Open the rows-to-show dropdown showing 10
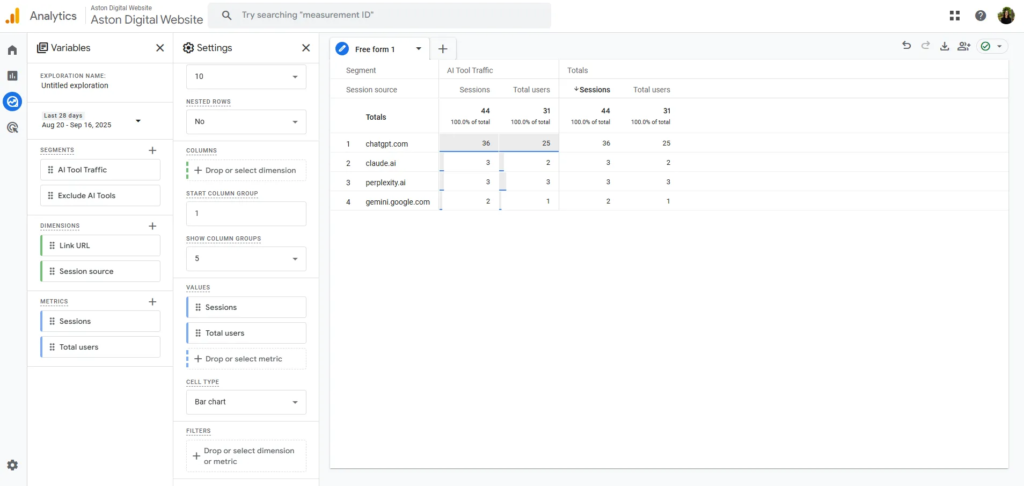 [x=246, y=76]
